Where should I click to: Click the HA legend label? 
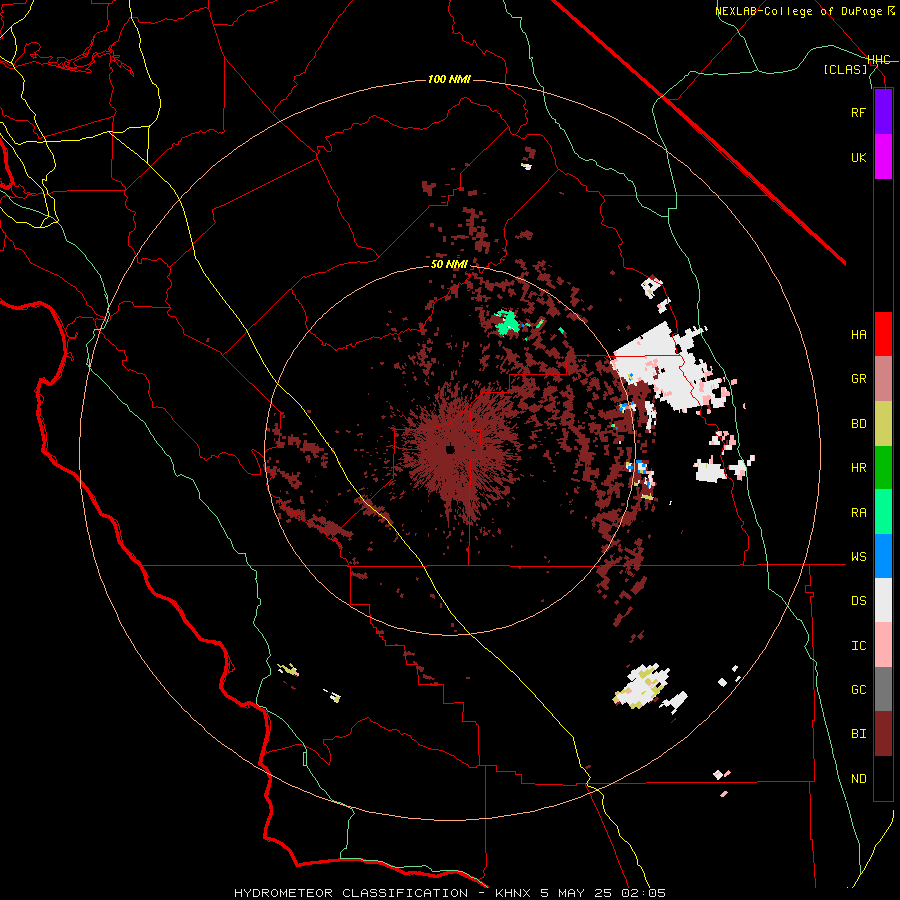858,335
